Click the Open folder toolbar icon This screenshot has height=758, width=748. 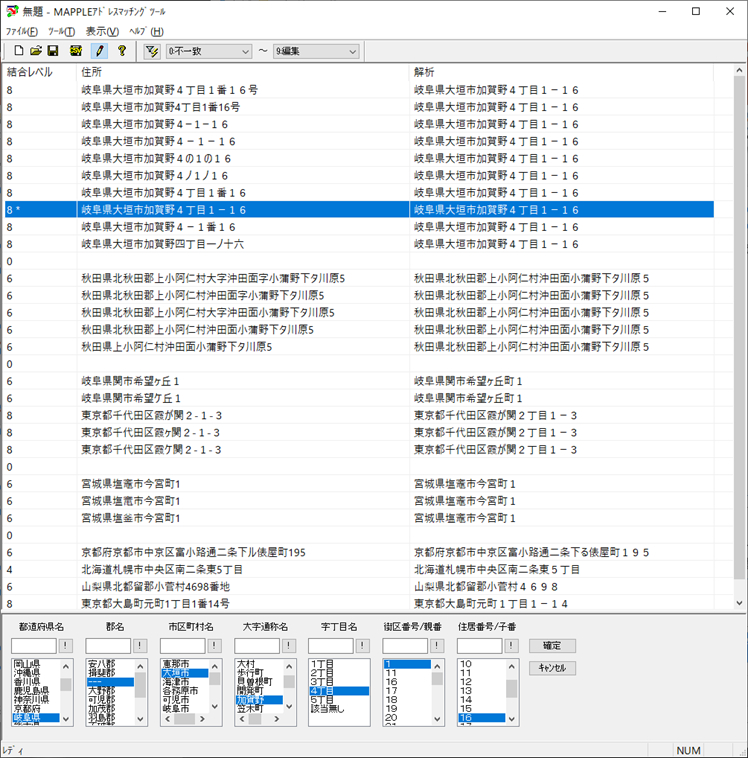36,51
